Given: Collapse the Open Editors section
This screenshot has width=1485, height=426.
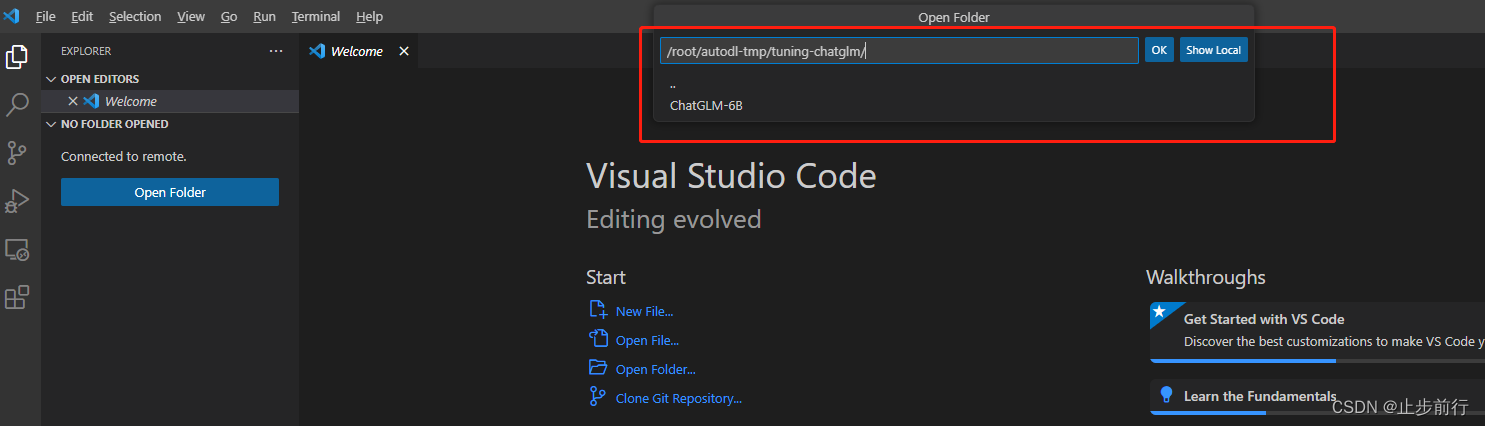Looking at the screenshot, I should (x=52, y=79).
